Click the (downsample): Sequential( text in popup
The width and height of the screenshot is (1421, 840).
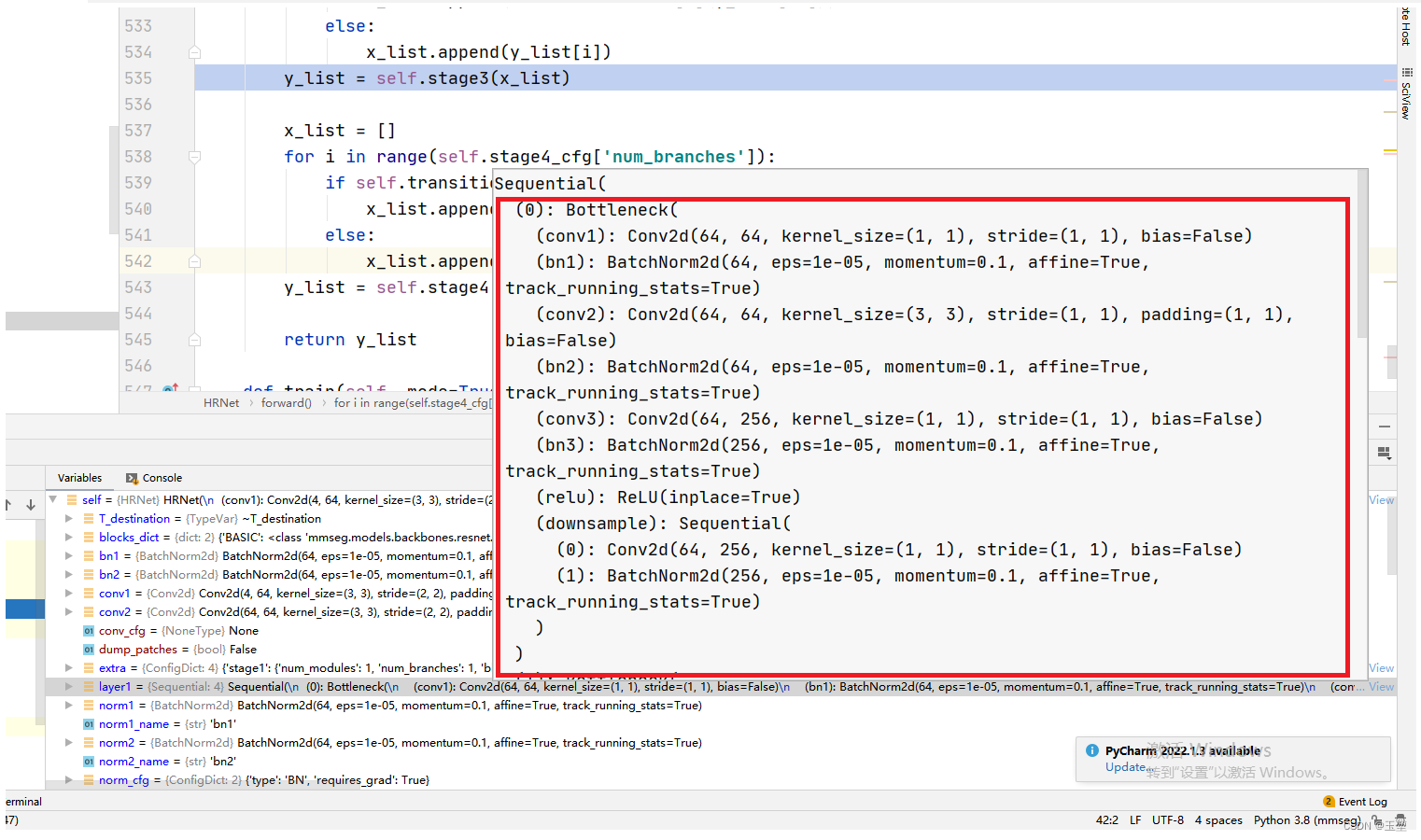tap(663, 524)
